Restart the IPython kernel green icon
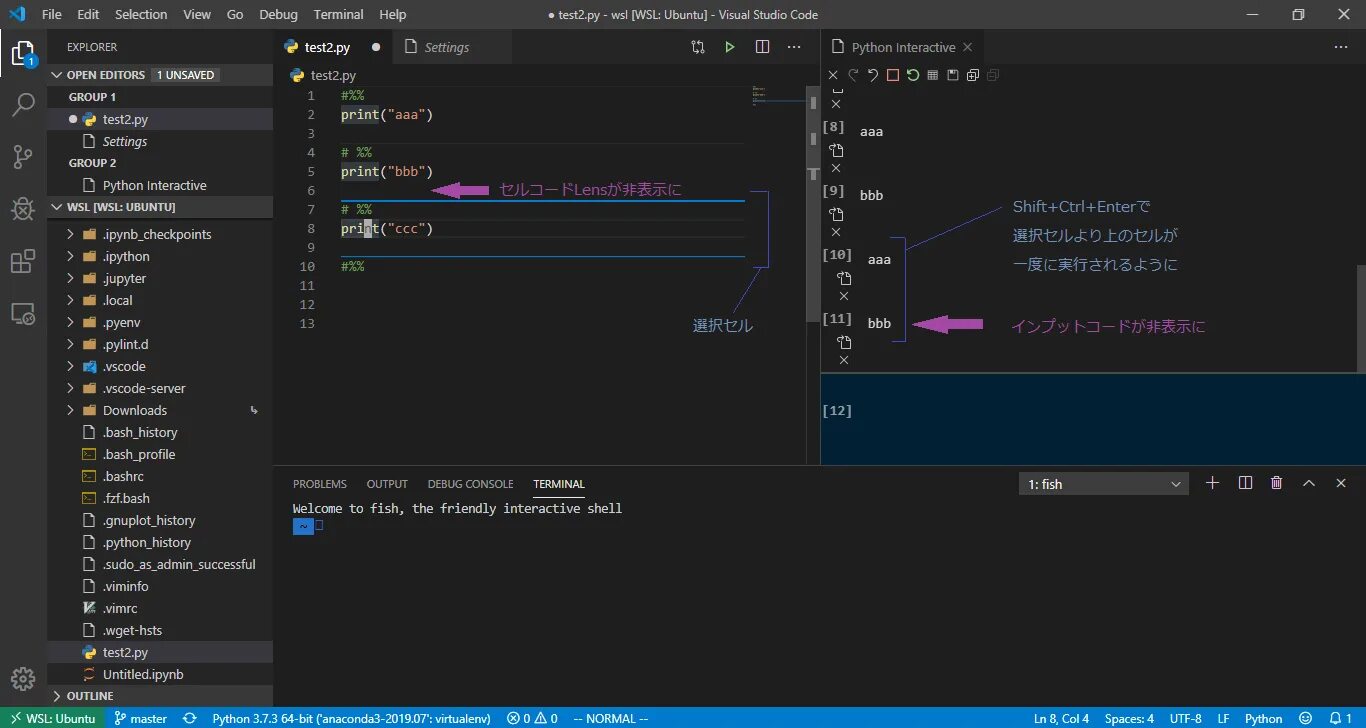 click(913, 75)
